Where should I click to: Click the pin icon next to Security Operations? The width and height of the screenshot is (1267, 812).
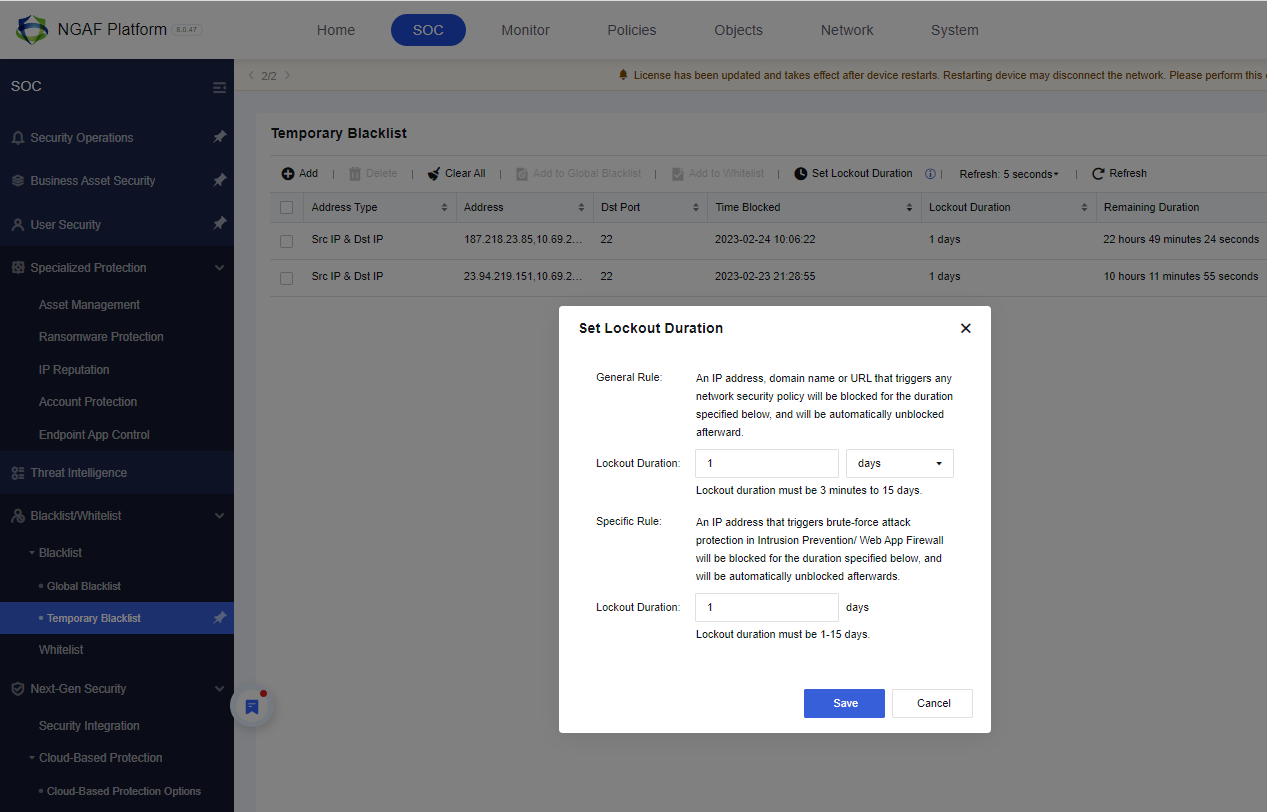219,137
